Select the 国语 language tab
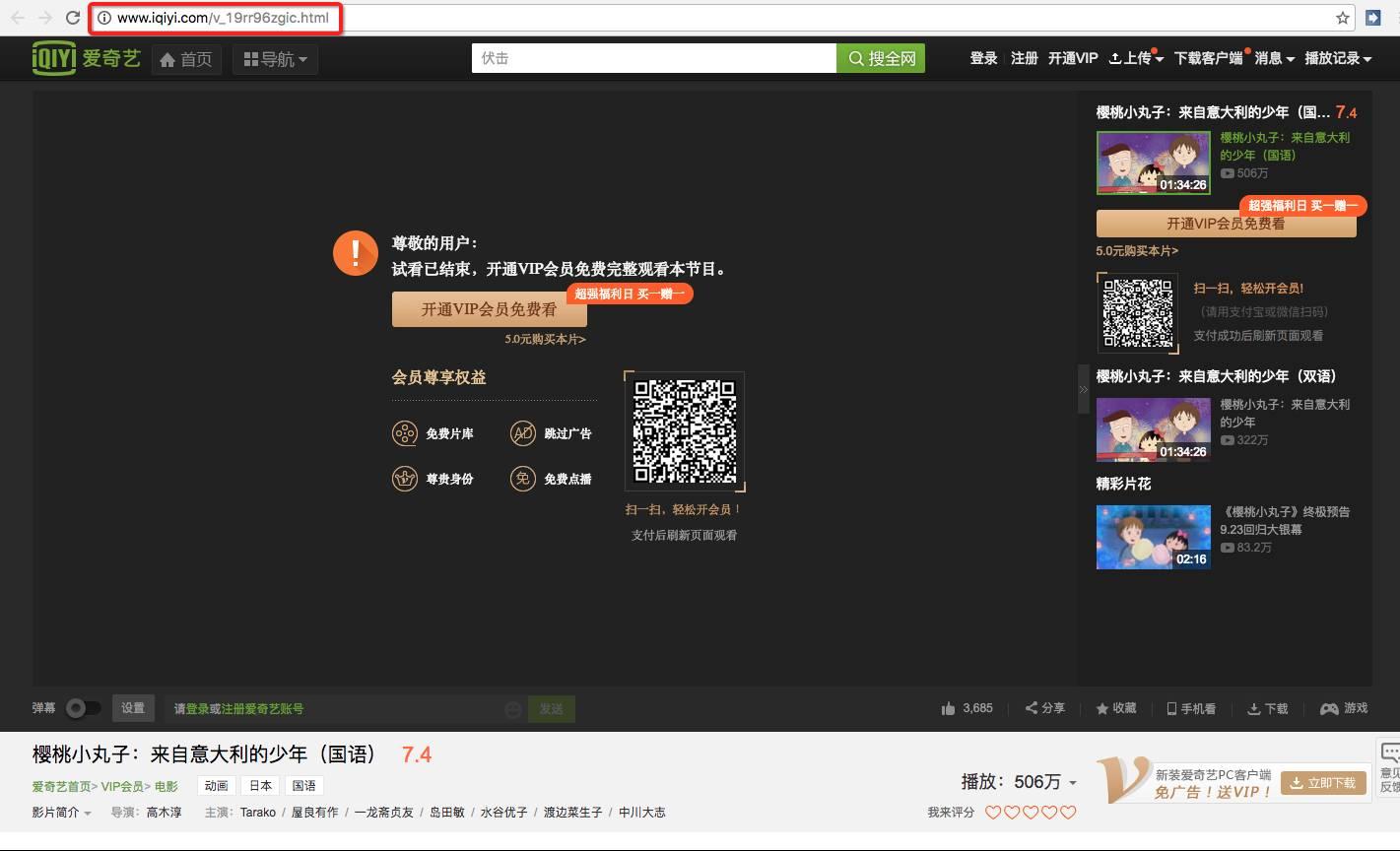This screenshot has width=1400, height=851. click(303, 785)
